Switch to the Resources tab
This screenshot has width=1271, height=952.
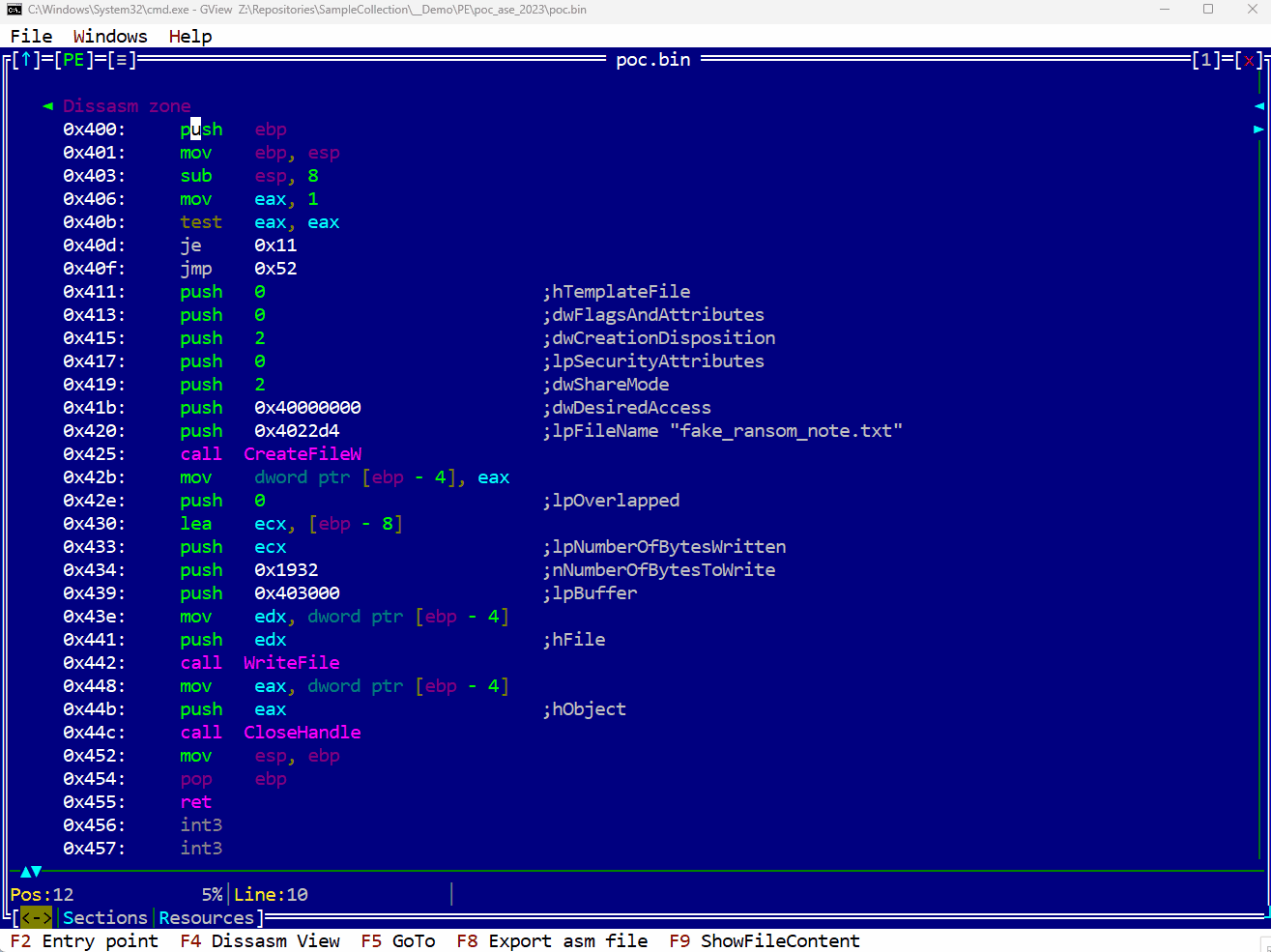pos(206,918)
